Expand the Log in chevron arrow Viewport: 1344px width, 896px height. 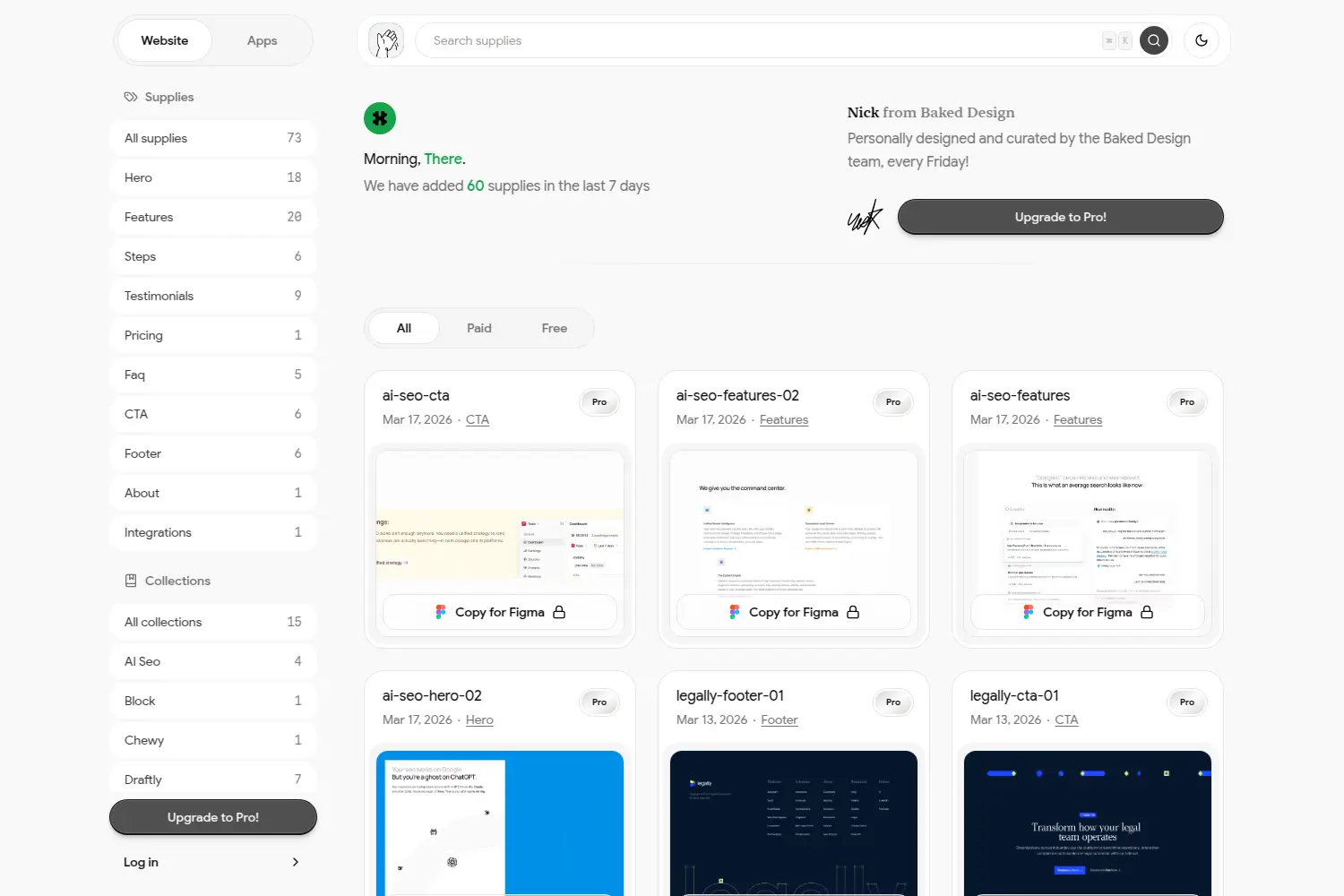pos(296,862)
